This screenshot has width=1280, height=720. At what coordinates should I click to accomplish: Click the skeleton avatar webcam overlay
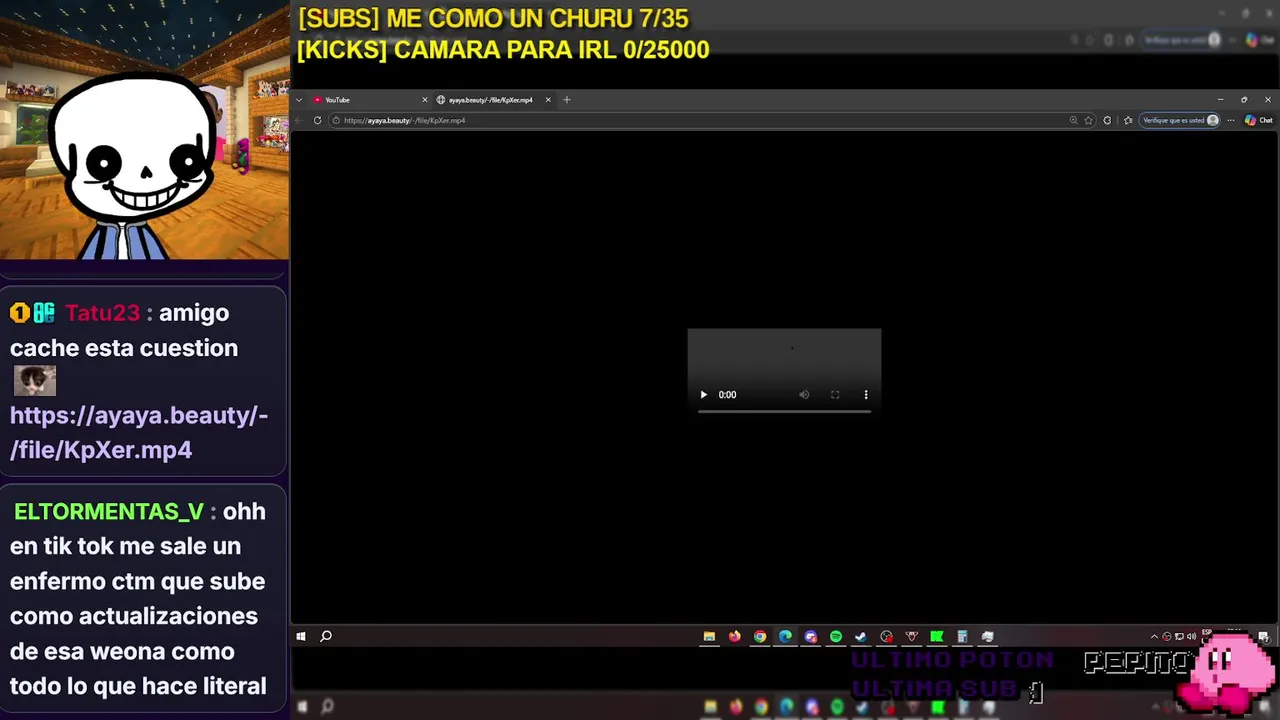click(135, 165)
